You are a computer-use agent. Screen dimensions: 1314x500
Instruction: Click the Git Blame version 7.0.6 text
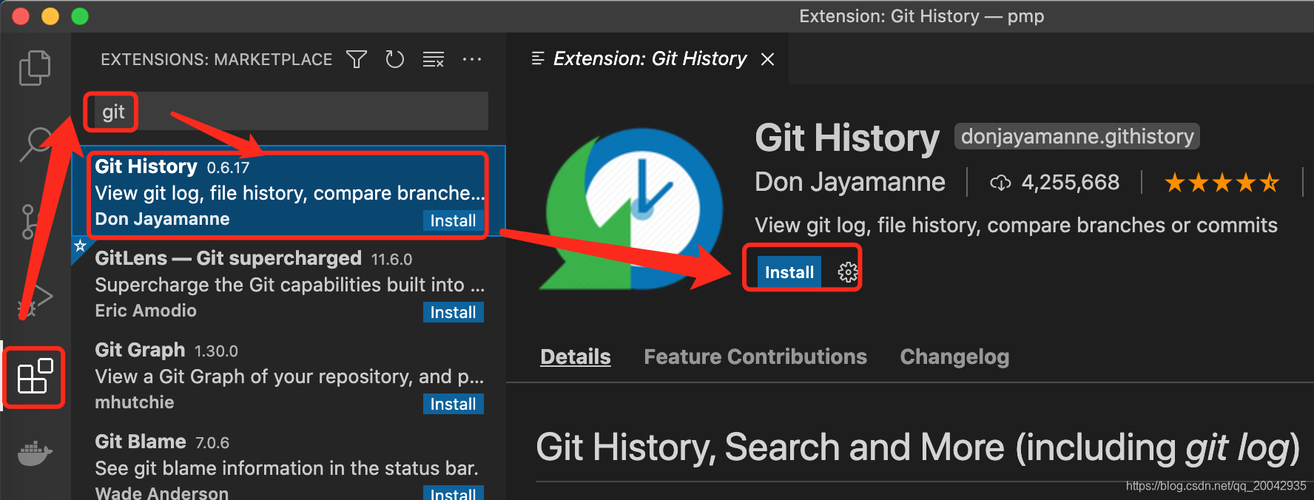[x=214, y=443]
